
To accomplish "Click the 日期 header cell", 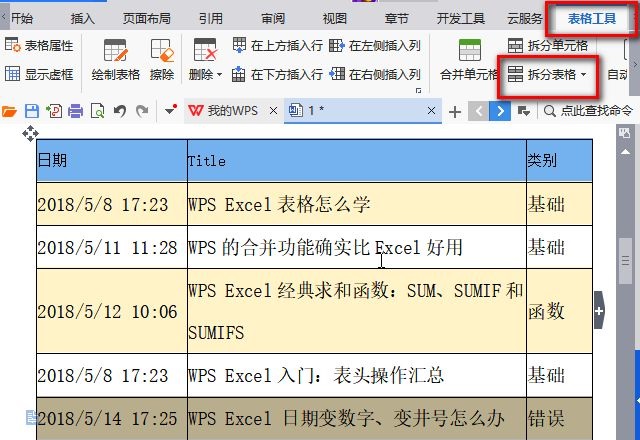I will 112,161.
